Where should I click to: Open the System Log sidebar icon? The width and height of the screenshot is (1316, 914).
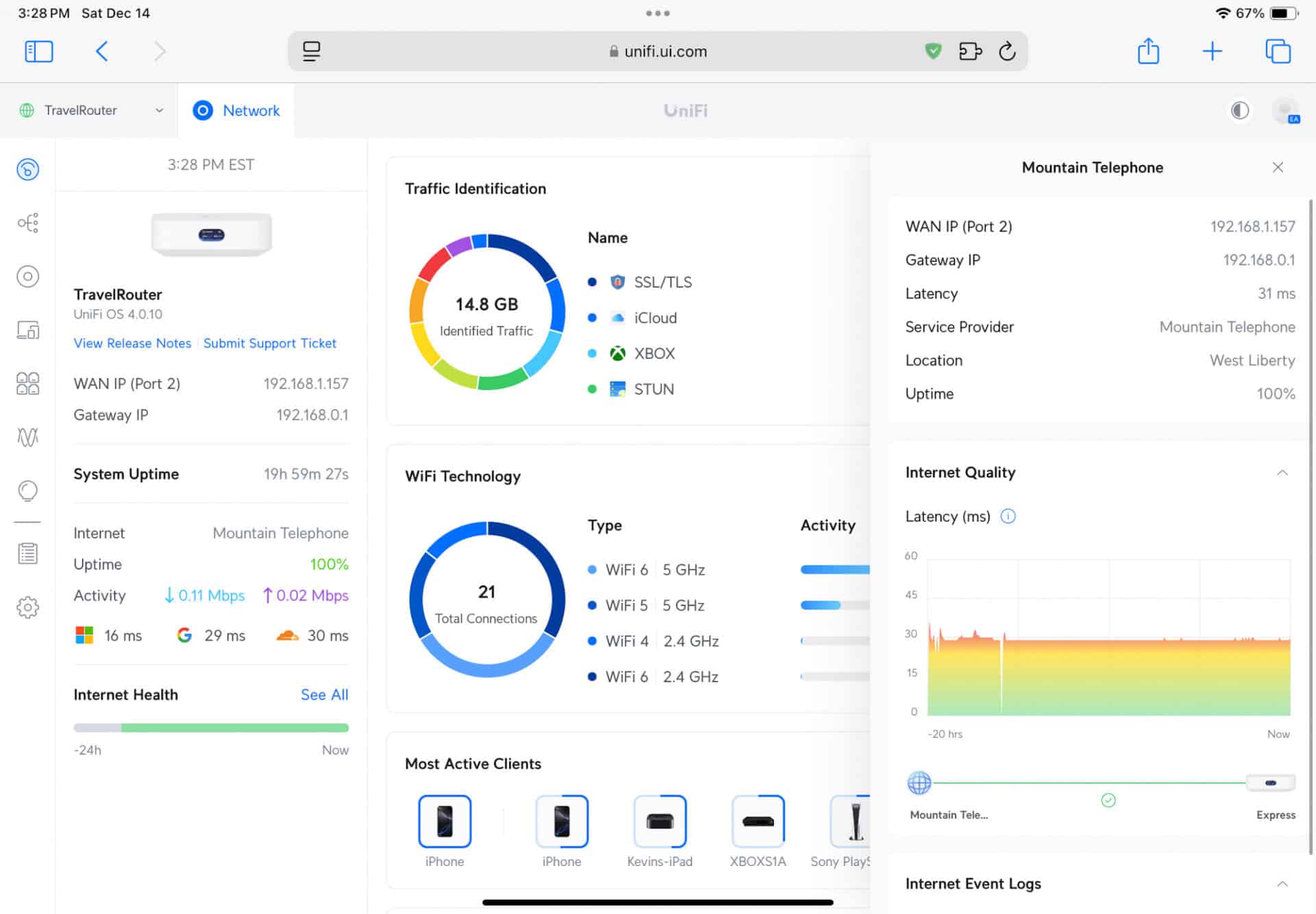(x=27, y=554)
